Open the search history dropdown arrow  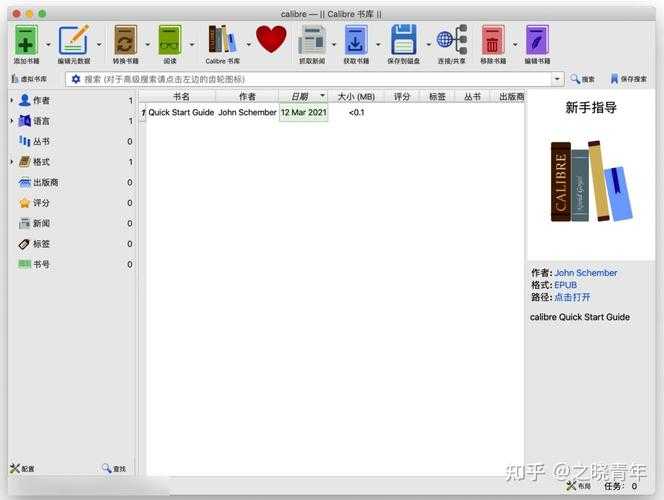point(557,79)
